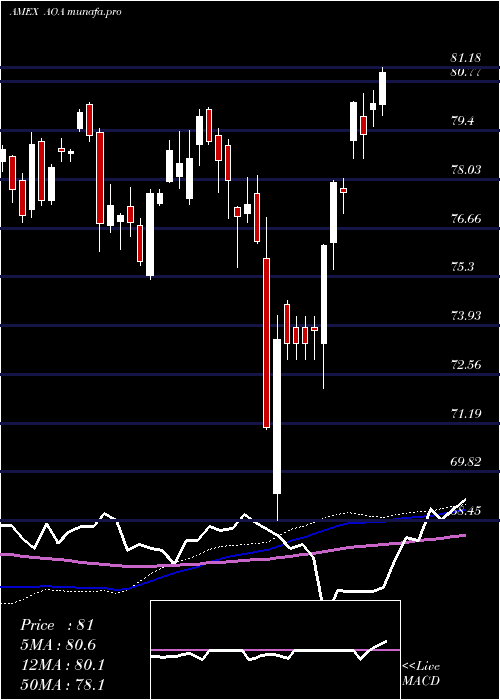The image size is (500, 700).
Task: Click the '<<Live MACD' label
Action: (x=421, y=673)
